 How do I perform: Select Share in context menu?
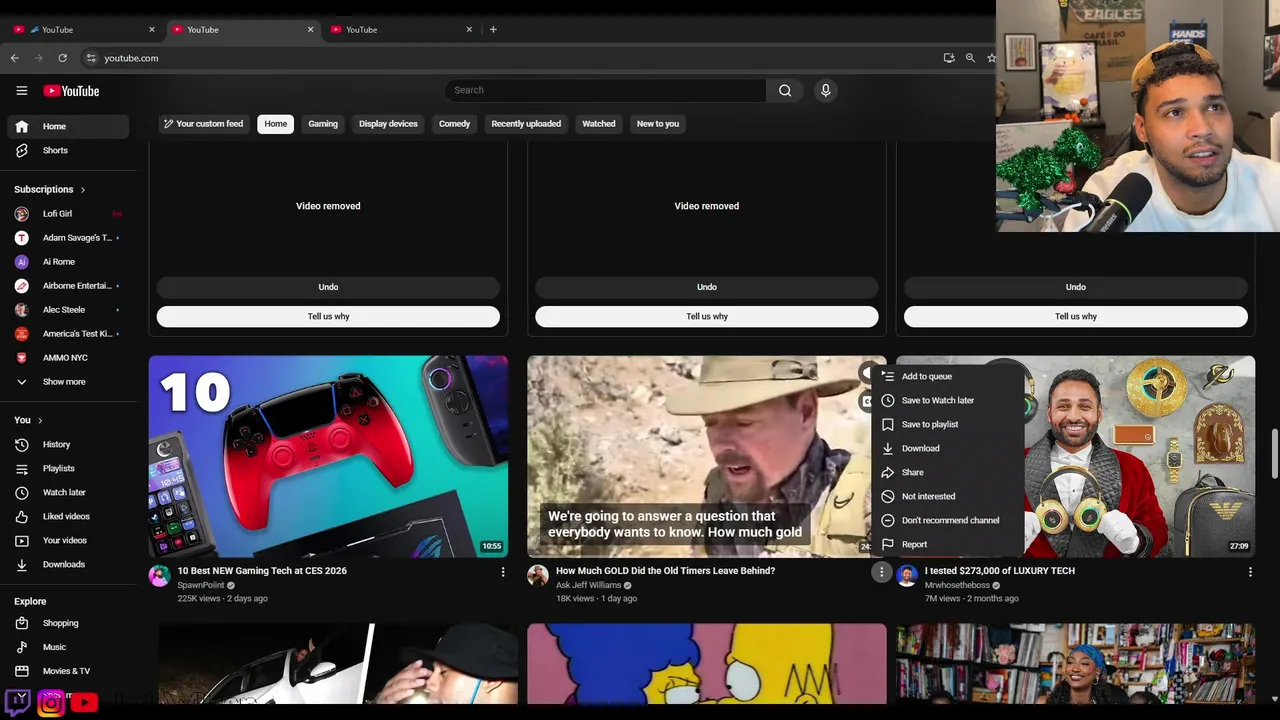947,472
